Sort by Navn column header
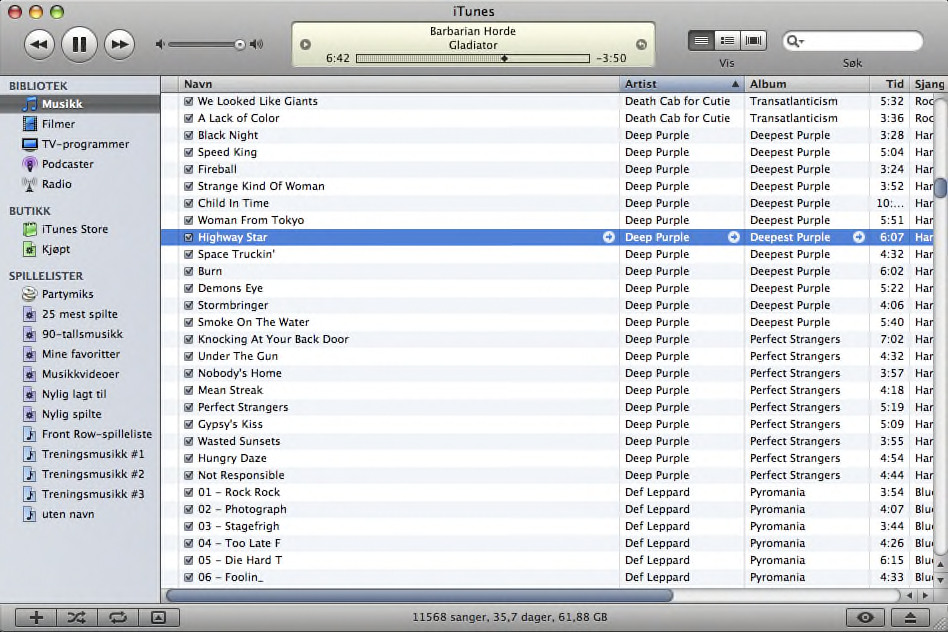The height and width of the screenshot is (632, 948). click(399, 84)
